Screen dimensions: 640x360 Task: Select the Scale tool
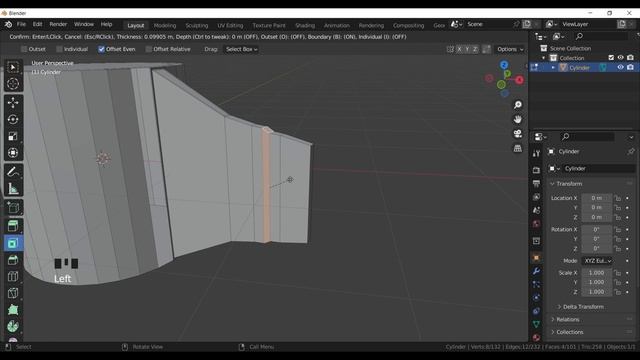click(13, 136)
